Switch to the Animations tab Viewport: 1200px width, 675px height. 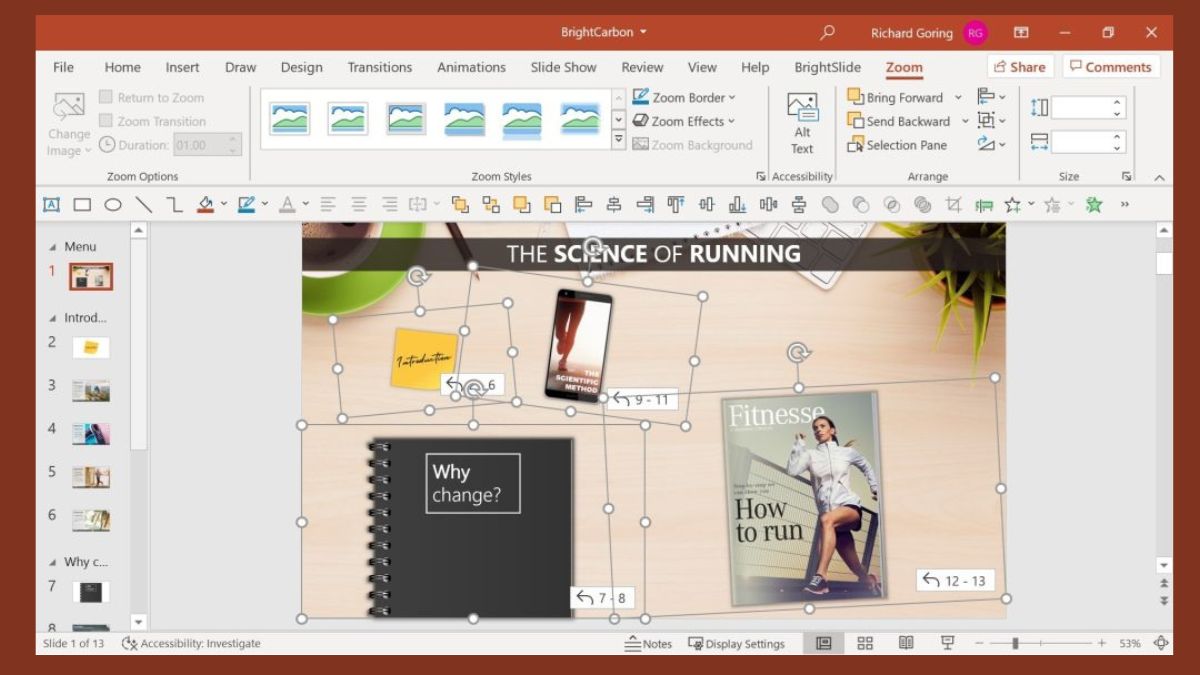(471, 67)
